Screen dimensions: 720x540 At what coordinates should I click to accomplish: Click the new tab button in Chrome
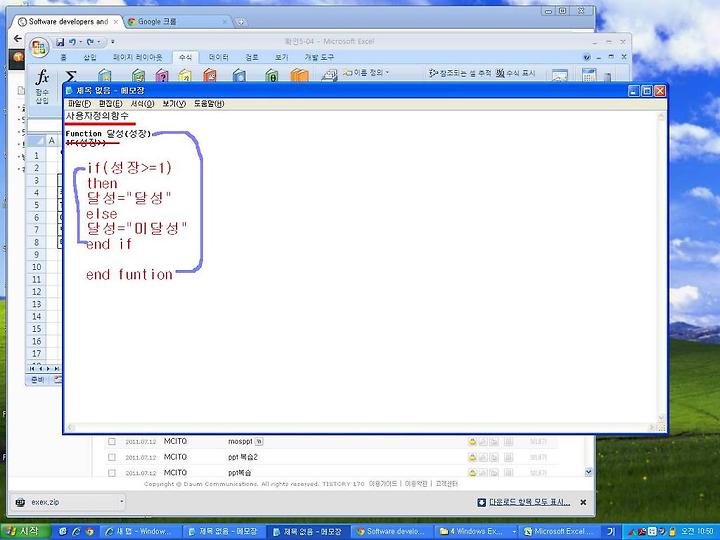[x=240, y=22]
